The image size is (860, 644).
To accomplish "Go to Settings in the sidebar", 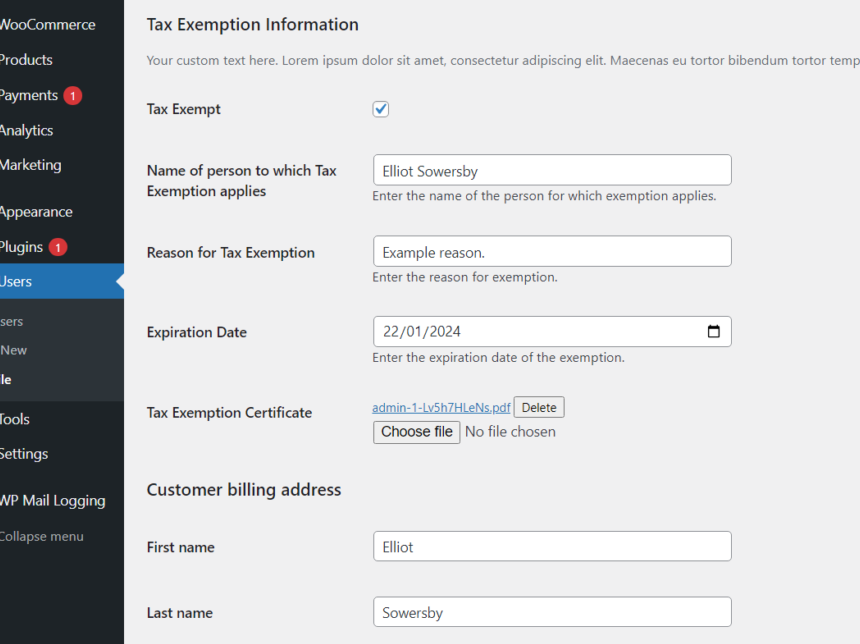I will click(24, 454).
